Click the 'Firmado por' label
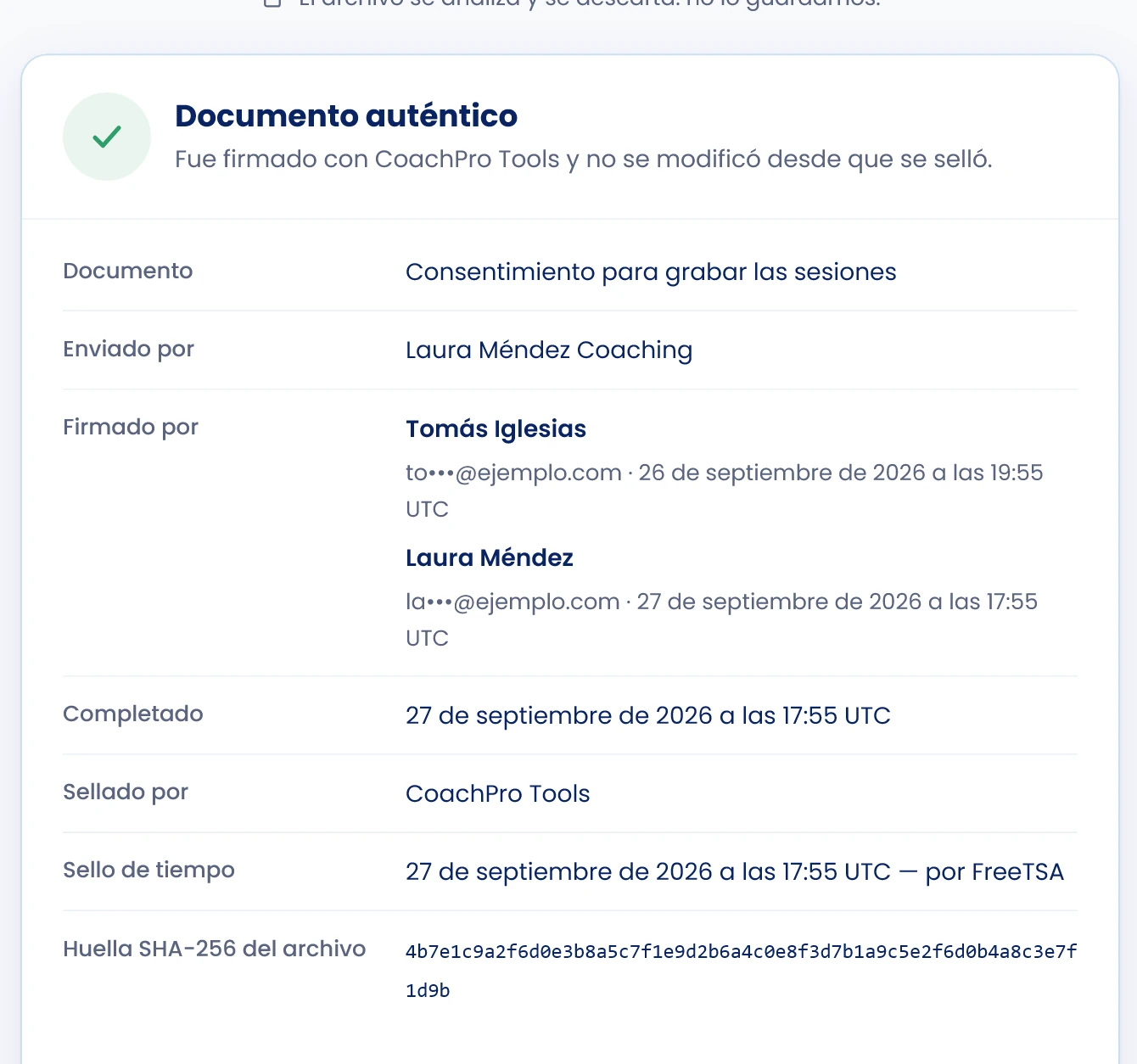The image size is (1137, 1064). (131, 427)
